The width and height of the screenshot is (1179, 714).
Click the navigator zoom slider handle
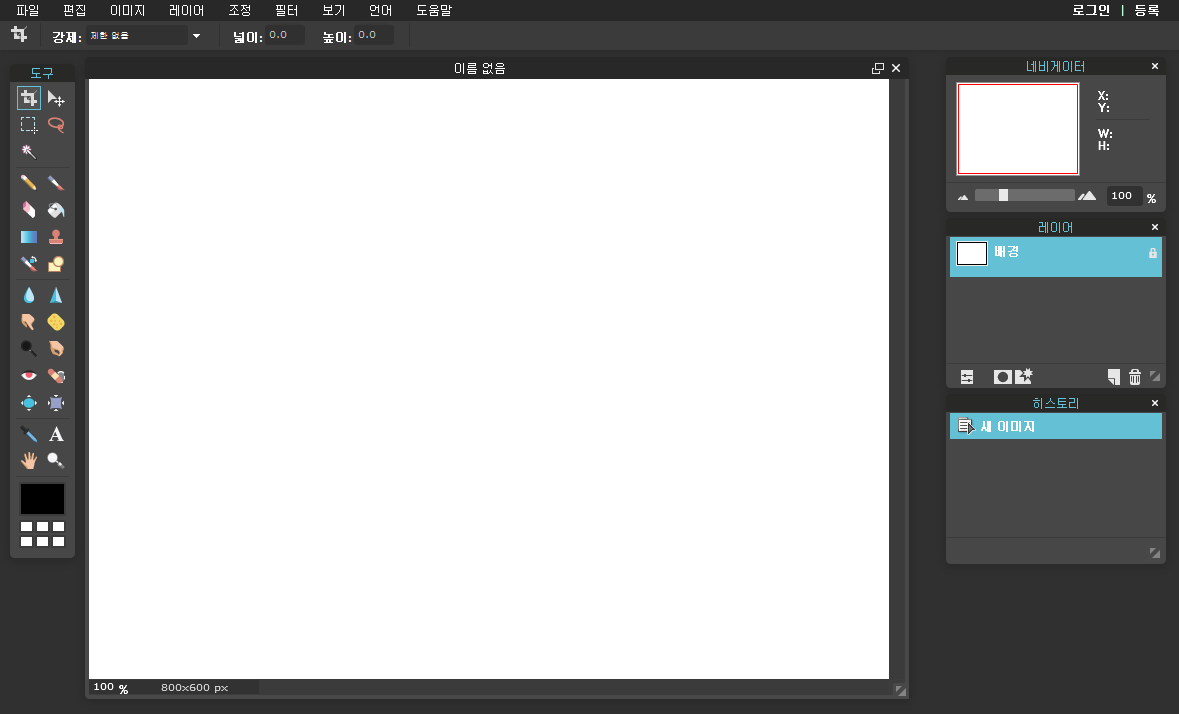[x=1003, y=195]
